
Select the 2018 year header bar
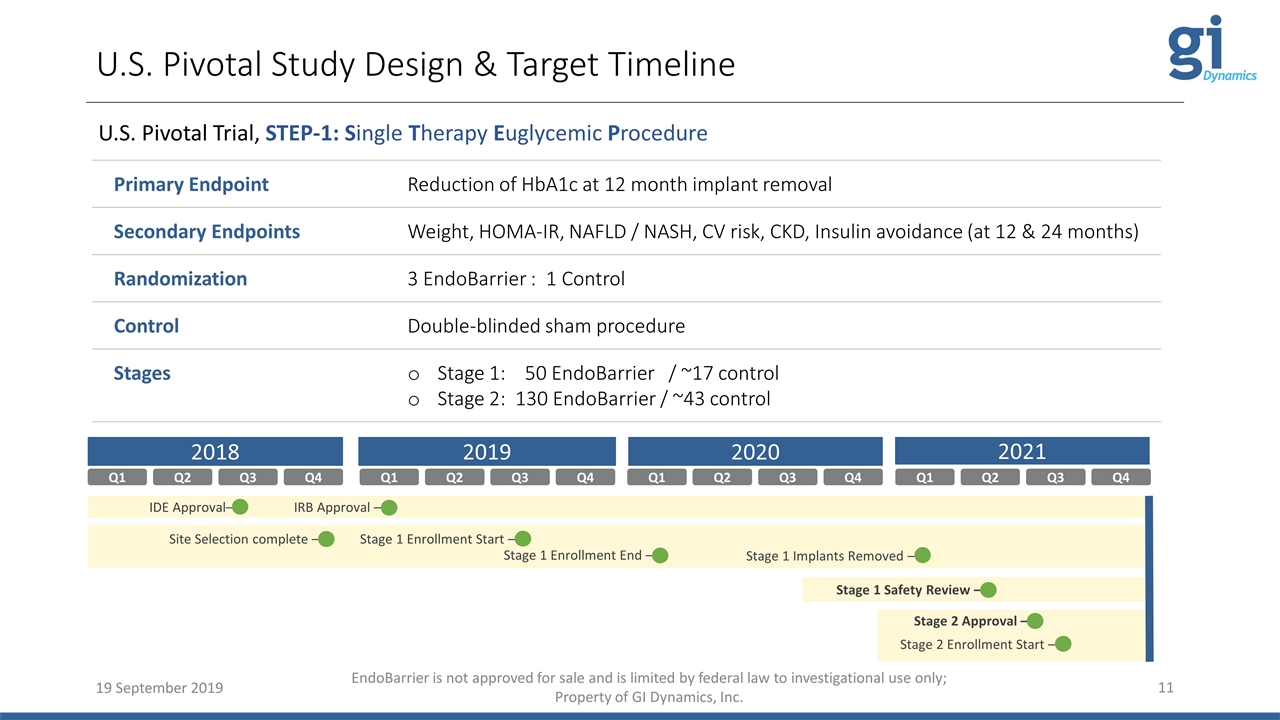pos(215,451)
